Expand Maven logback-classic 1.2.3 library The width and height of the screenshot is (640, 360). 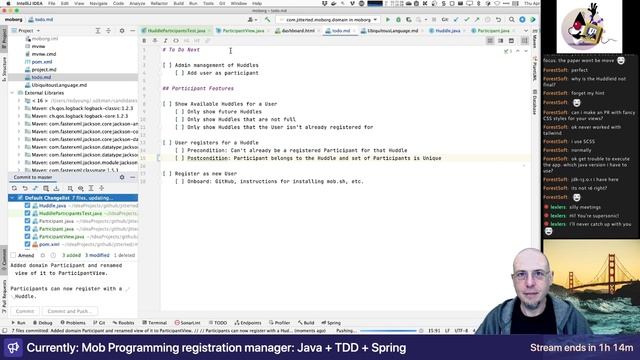[19, 109]
